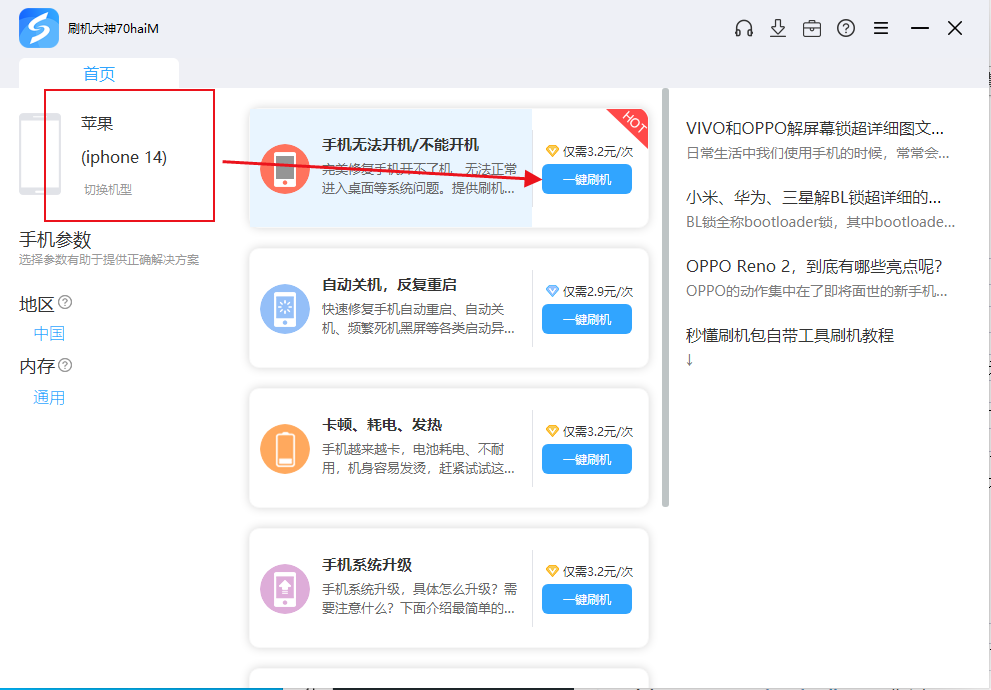Screen dimensions: 991x690
Task: Click gold diamond icon on 手机系统升级 card
Action: click(552, 571)
